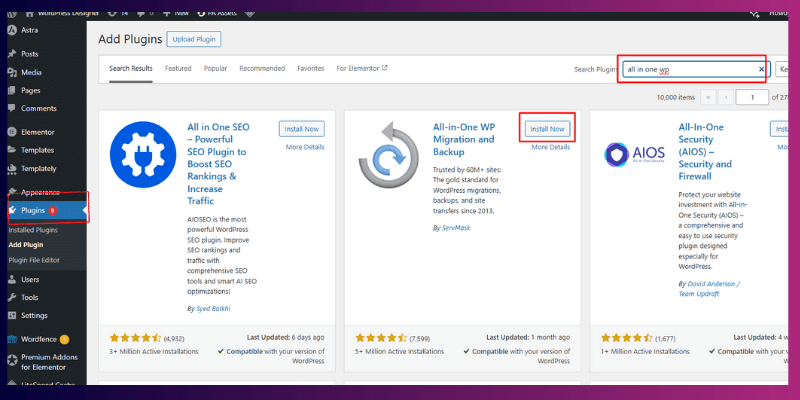The width and height of the screenshot is (800, 400).
Task: Click the Premium Addons star icon
Action: (12, 360)
